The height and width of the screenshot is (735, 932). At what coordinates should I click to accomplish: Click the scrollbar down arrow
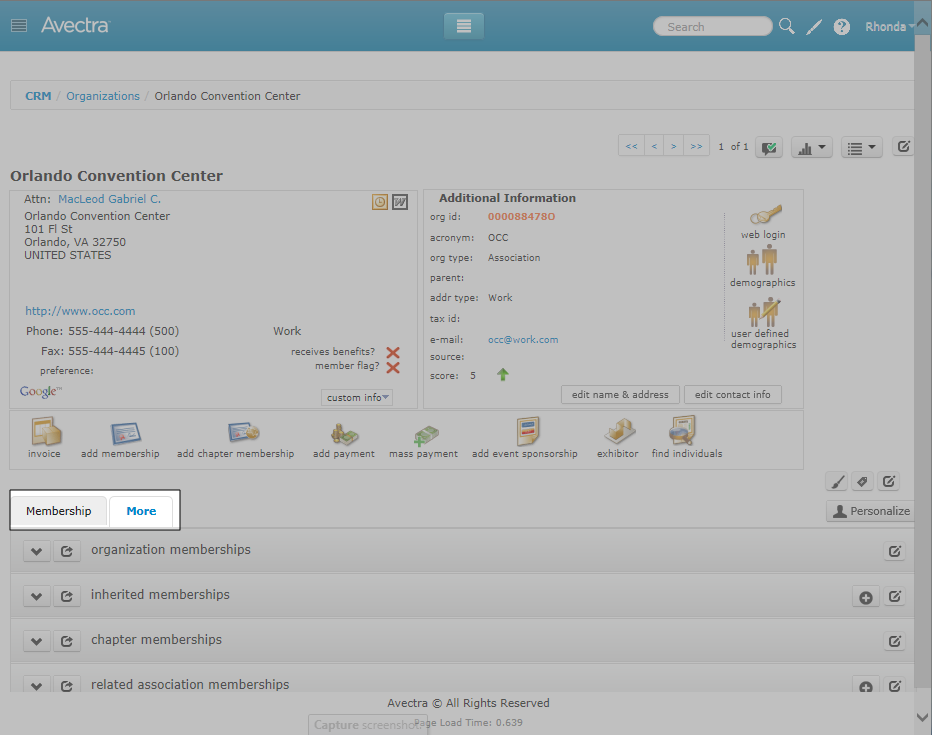tap(922, 717)
